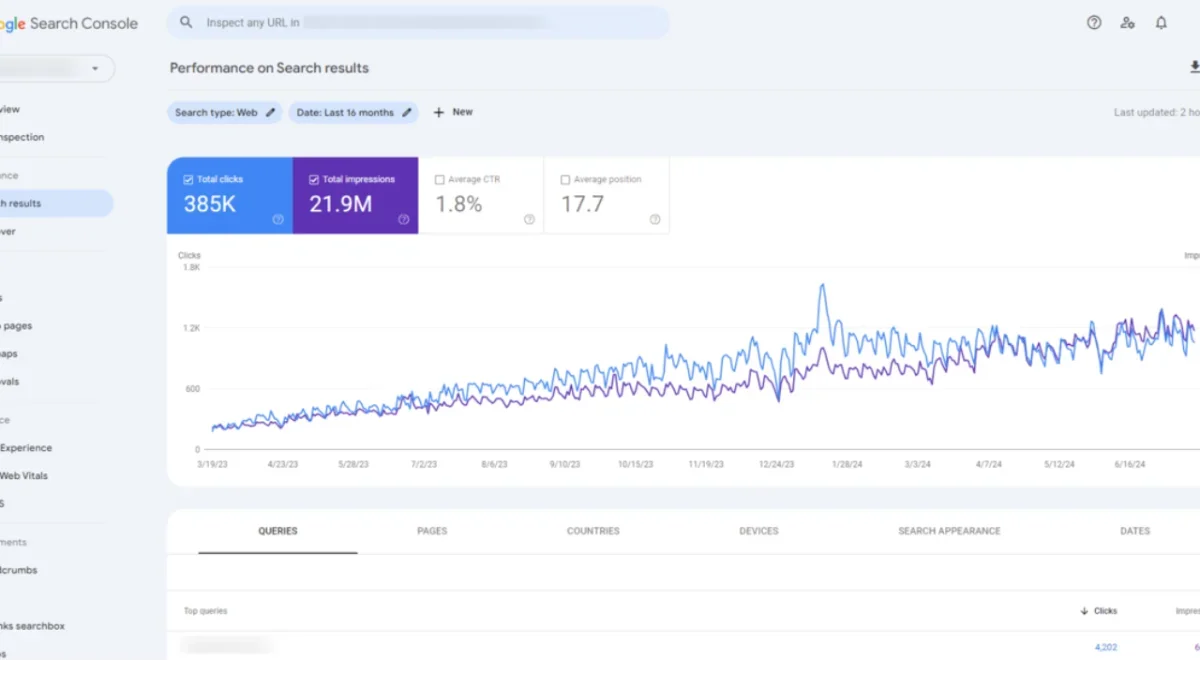Edit the Date filter using its pencil icon
This screenshot has width=1200, height=675.
tap(407, 112)
